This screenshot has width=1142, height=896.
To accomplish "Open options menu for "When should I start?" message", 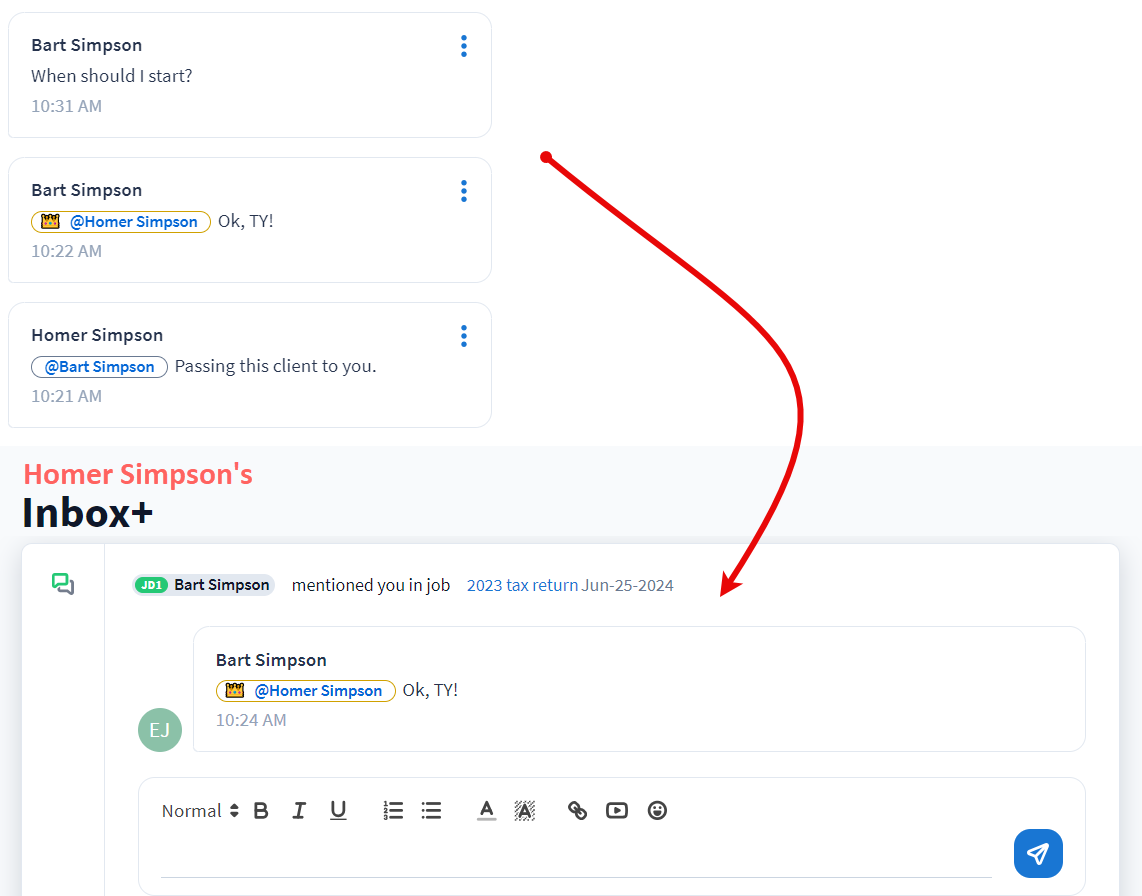I will coord(463,46).
